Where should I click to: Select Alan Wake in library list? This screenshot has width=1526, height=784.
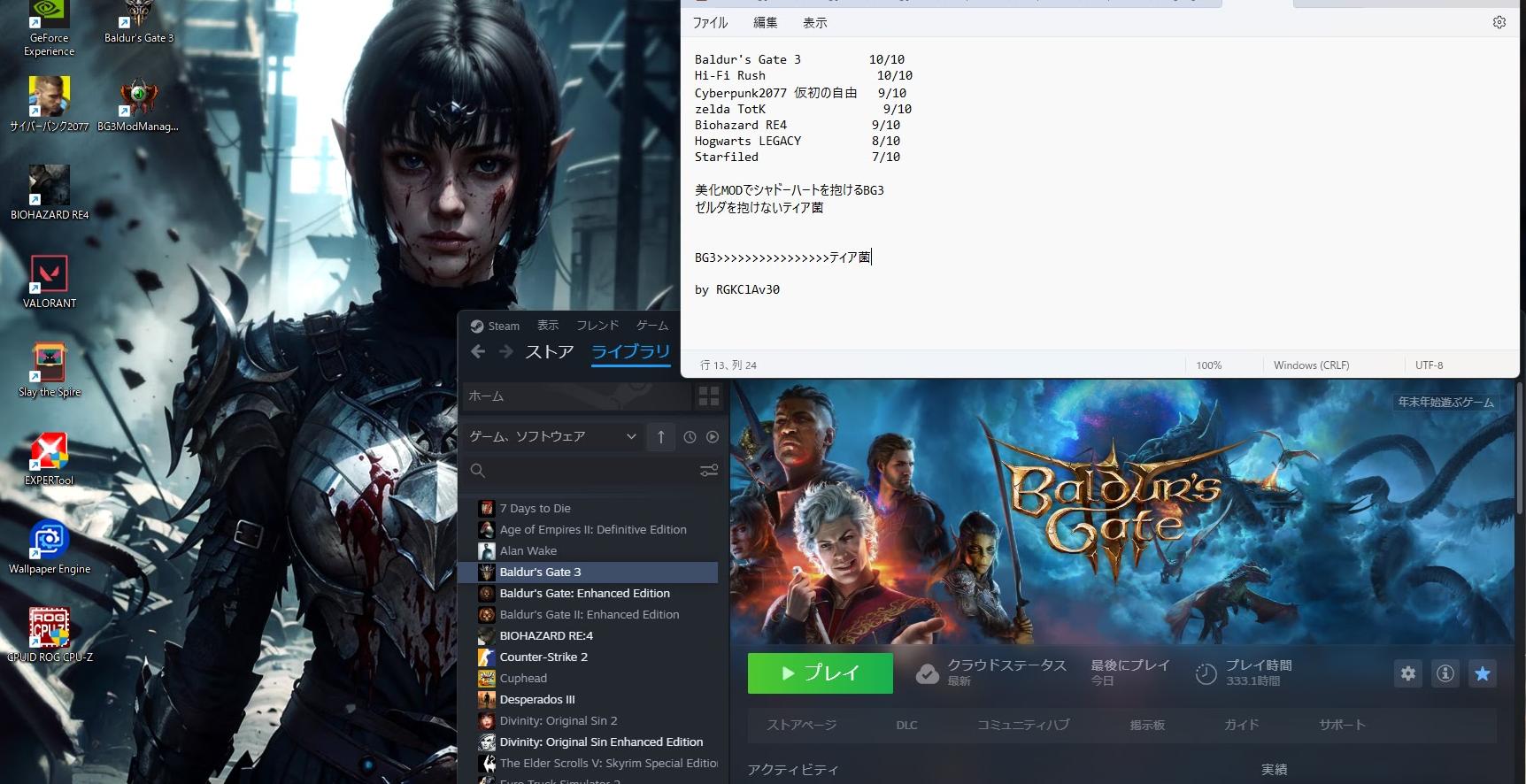click(589, 550)
